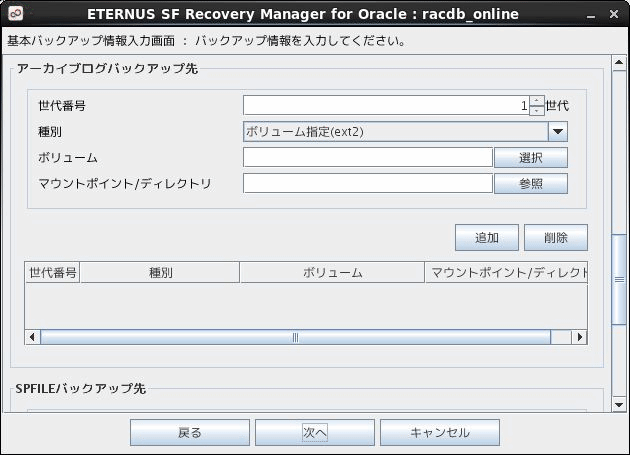Viewport: 630px width, 455px height.
Task: Focus the マウントポイント/ディレクトリ text field
Action: 368,184
